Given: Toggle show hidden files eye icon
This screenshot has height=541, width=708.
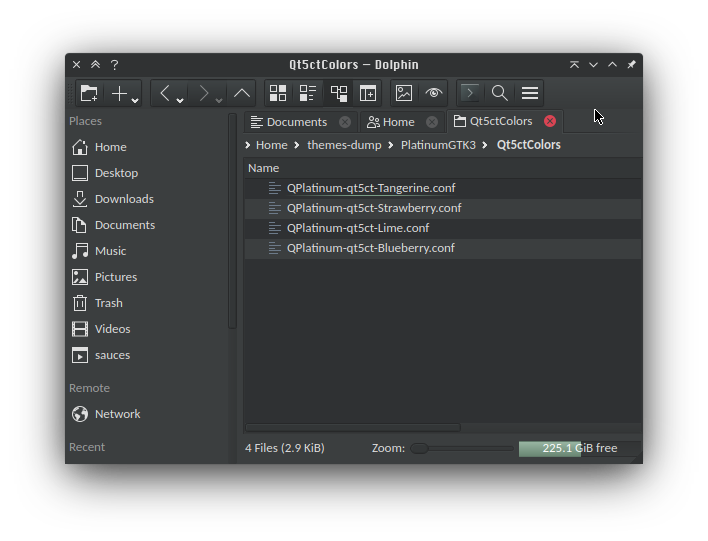Looking at the screenshot, I should point(433,93).
